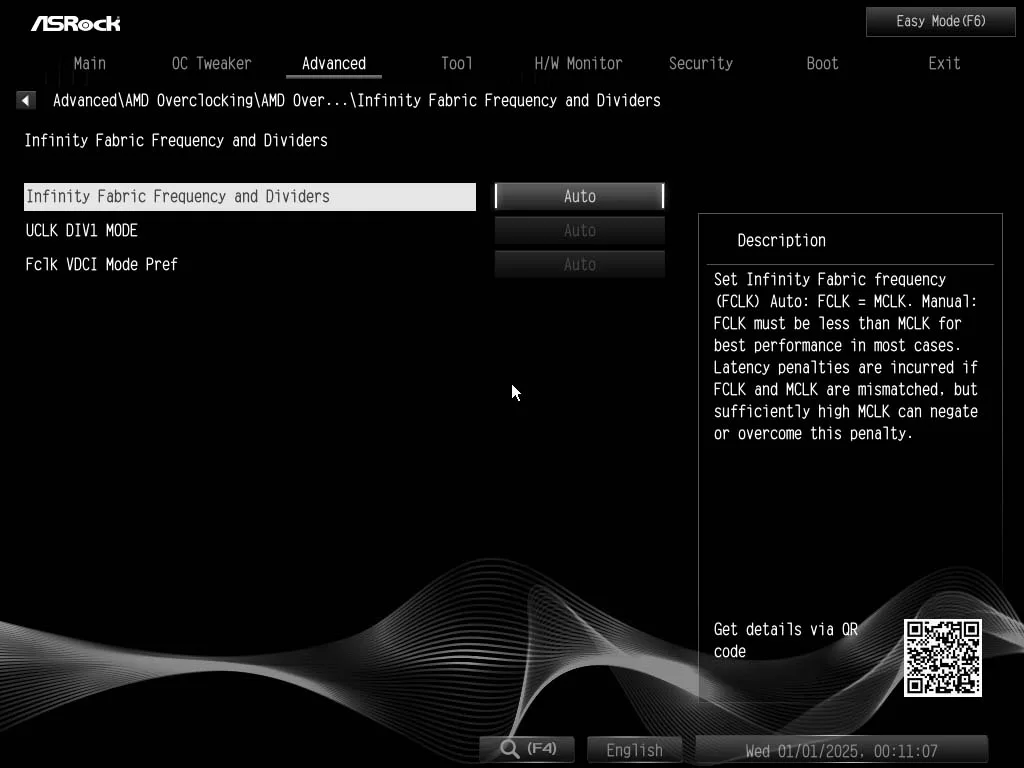
Task: Click the Infinity Fabric section heading text
Action: pos(176,140)
